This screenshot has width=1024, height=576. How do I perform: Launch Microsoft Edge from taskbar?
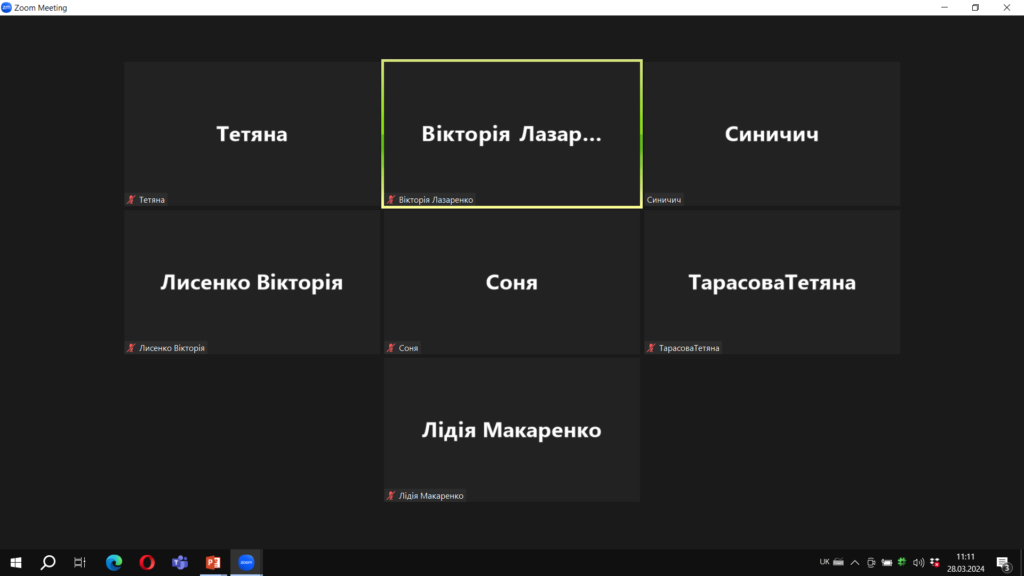pyautogui.click(x=114, y=562)
